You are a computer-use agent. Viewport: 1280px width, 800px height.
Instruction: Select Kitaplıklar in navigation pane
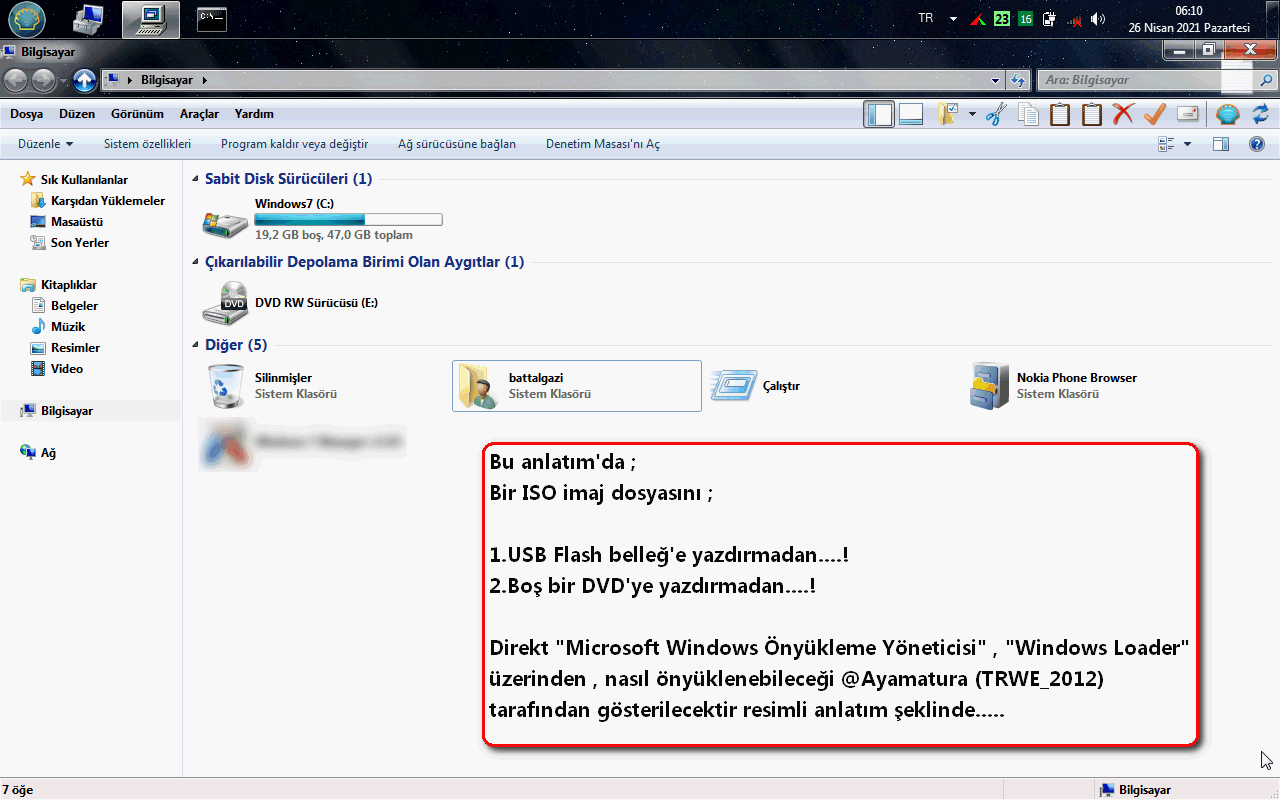69,285
